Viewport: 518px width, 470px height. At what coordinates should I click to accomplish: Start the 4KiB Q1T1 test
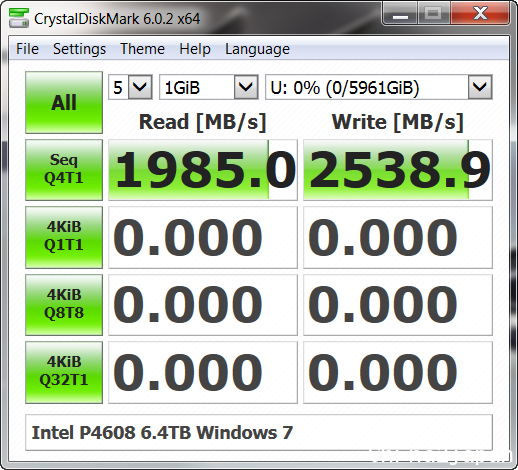pos(64,237)
